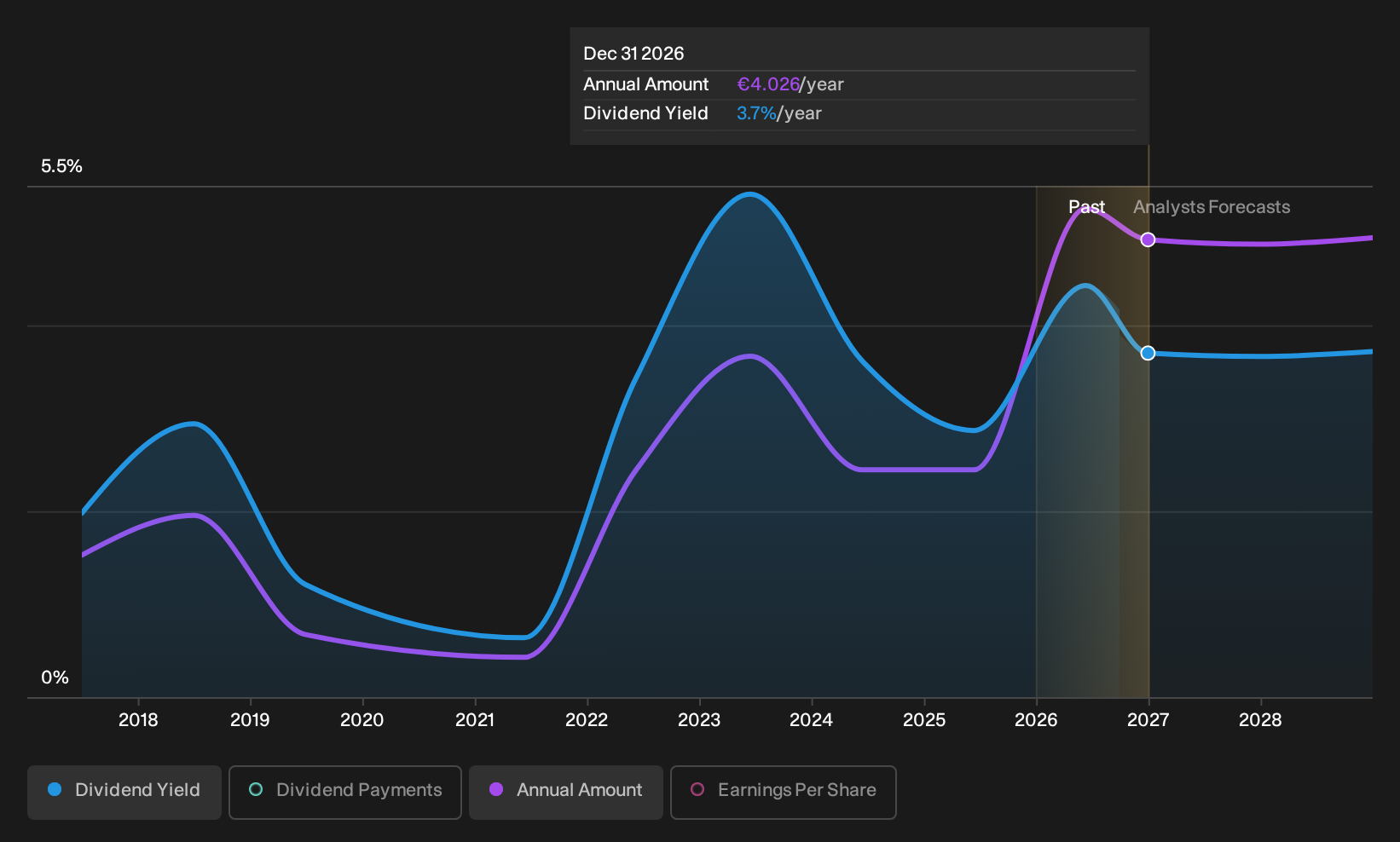Click the 2018 x-axis label
Viewport: 1400px width, 842px height.
click(x=138, y=720)
